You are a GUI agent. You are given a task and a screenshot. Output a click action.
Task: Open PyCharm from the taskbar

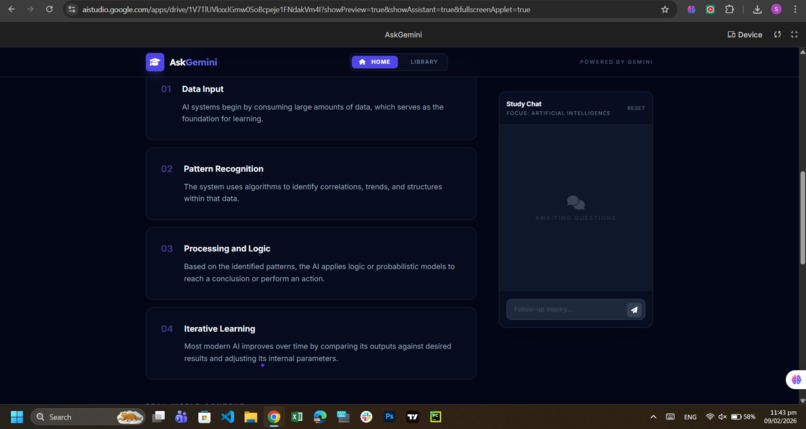pos(435,417)
